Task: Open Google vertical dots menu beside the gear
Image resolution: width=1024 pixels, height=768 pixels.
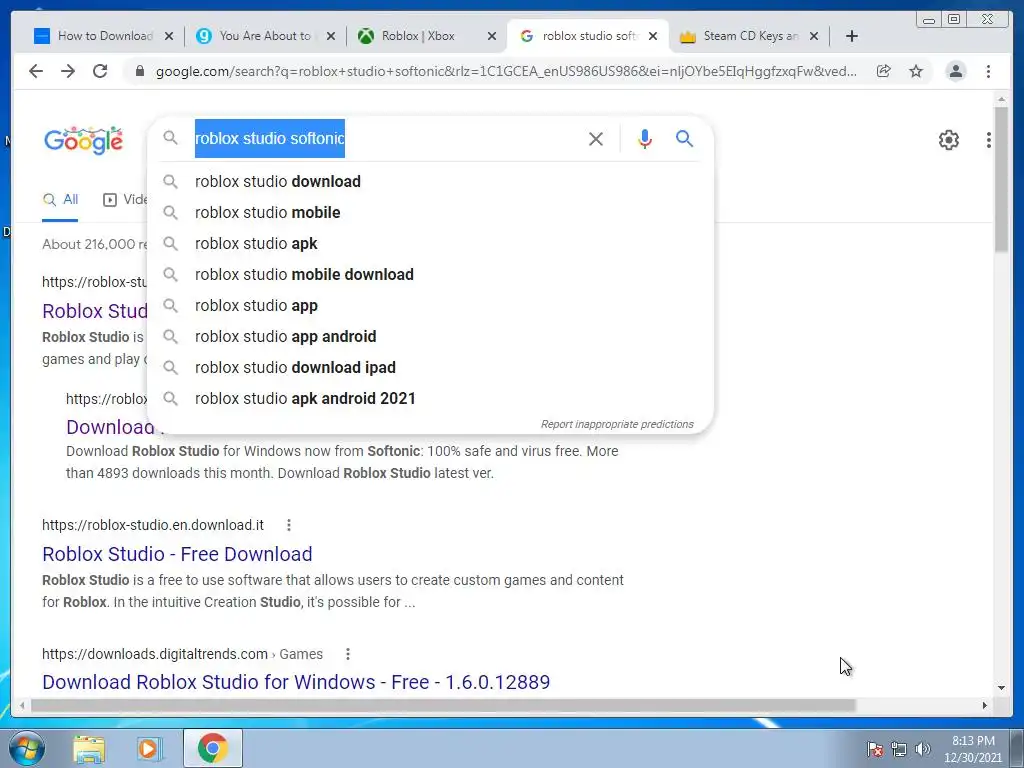Action: [x=989, y=140]
